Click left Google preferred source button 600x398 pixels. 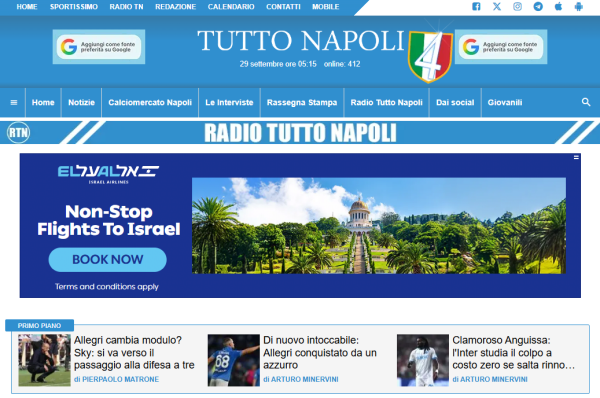99,47
